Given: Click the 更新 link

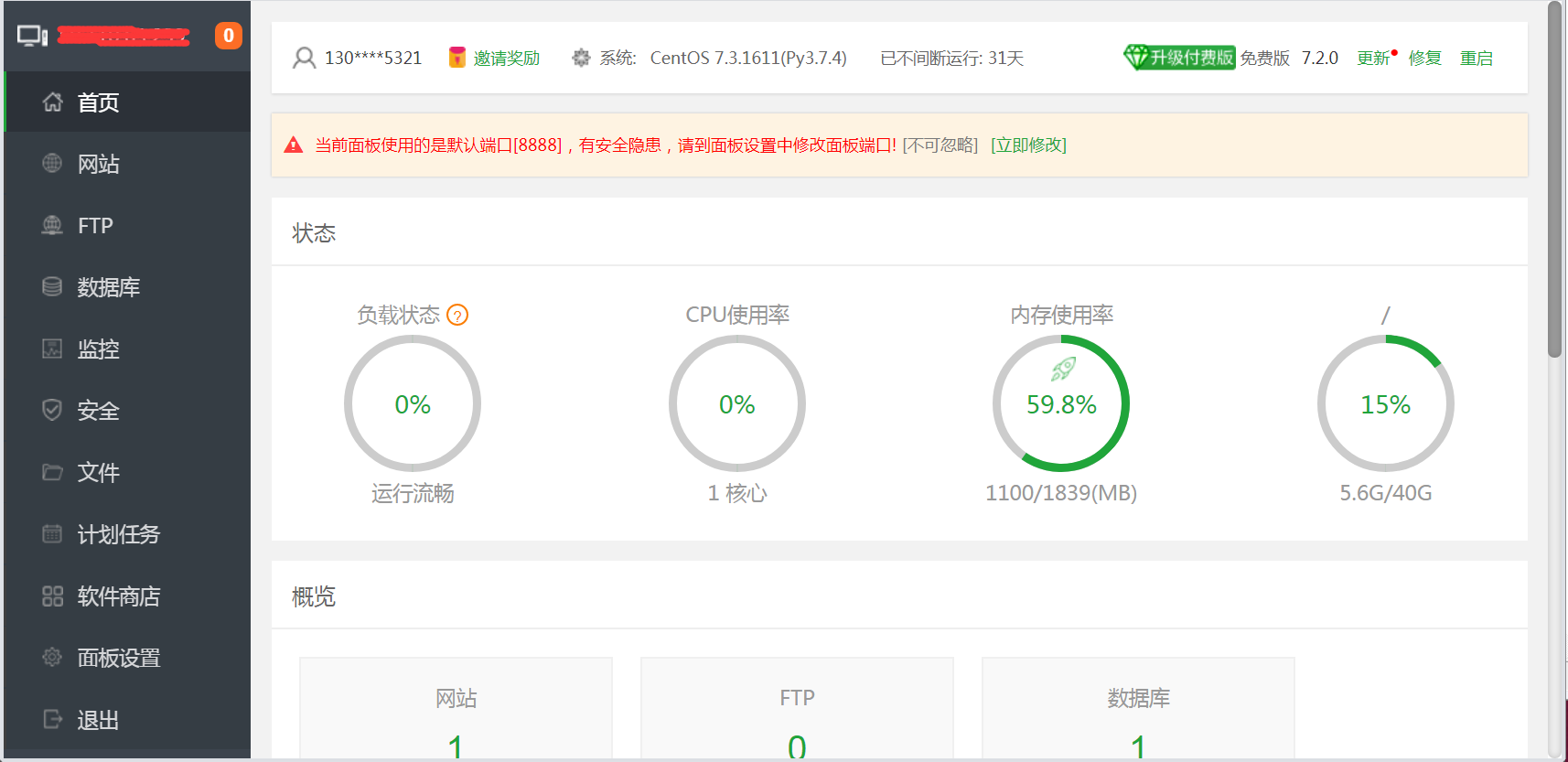Looking at the screenshot, I should point(1373,58).
